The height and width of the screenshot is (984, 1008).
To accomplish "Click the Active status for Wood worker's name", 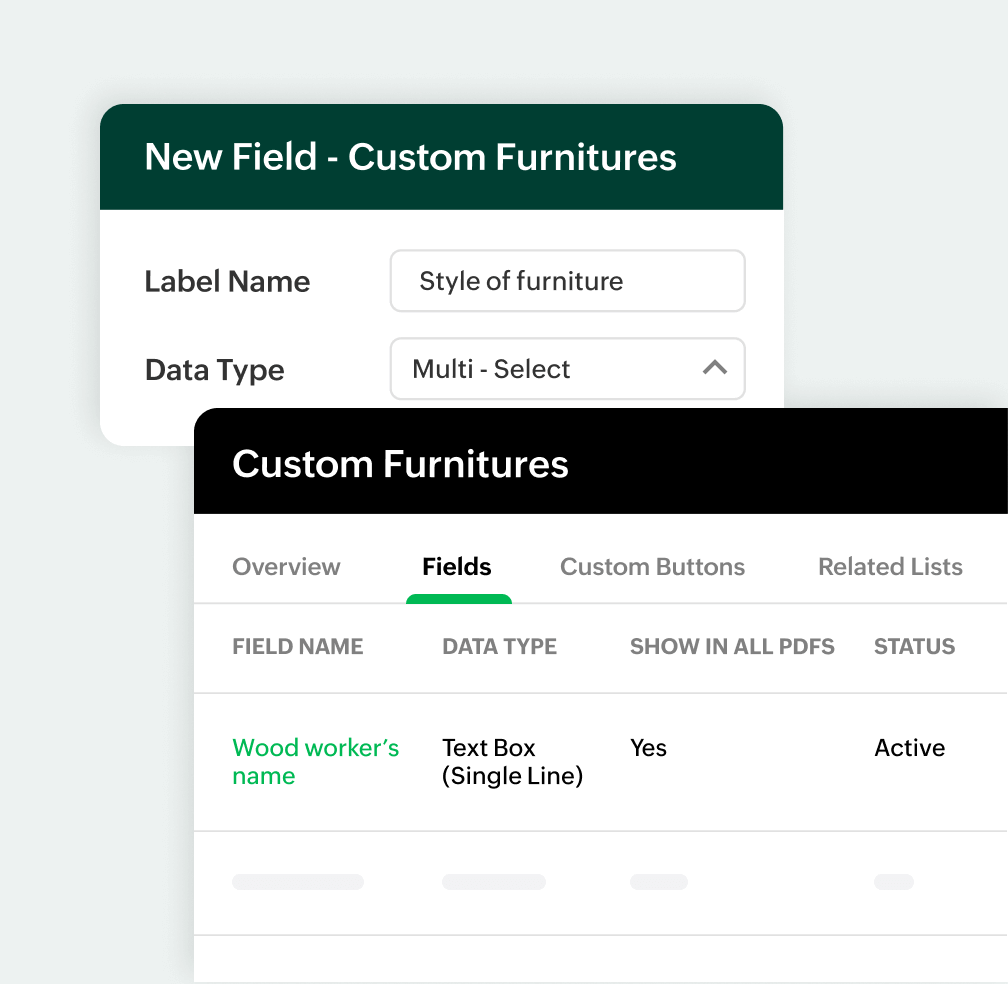I will coord(909,748).
